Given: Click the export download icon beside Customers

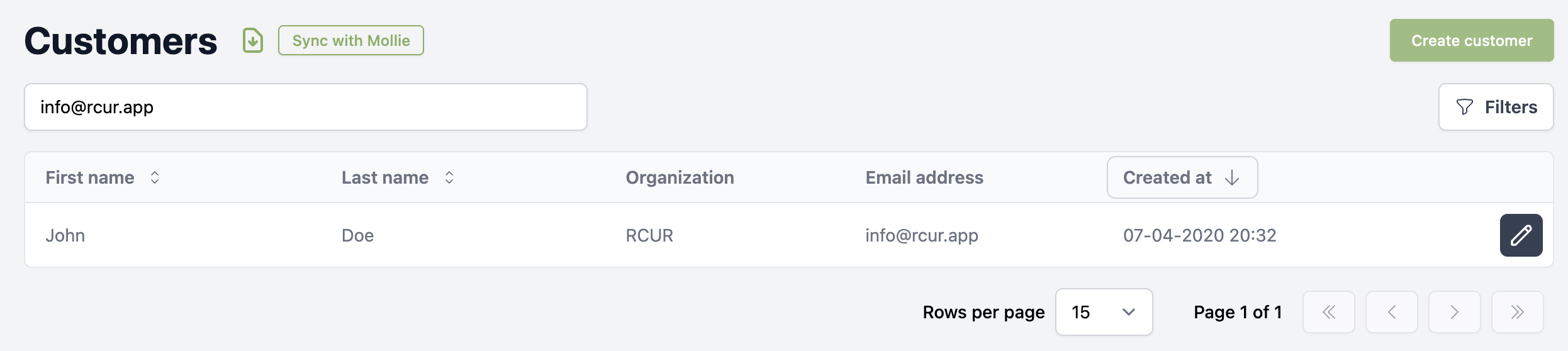Looking at the screenshot, I should [253, 41].
